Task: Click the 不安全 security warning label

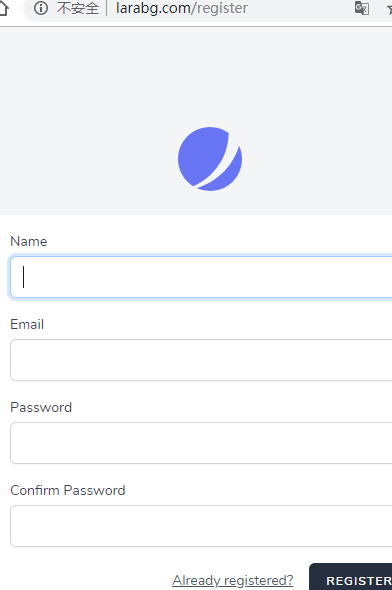Action: [77, 8]
